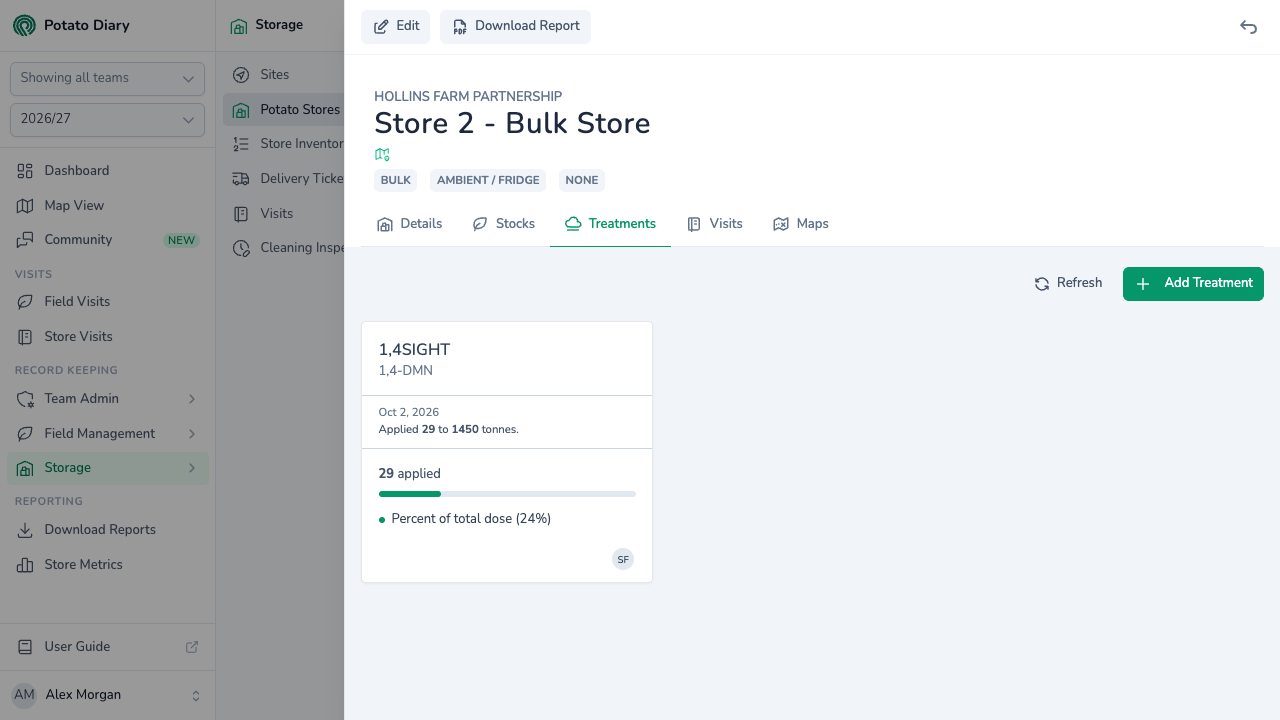1280x720 pixels.
Task: Open Potato Stores in Storage menu
Action: 284,110
